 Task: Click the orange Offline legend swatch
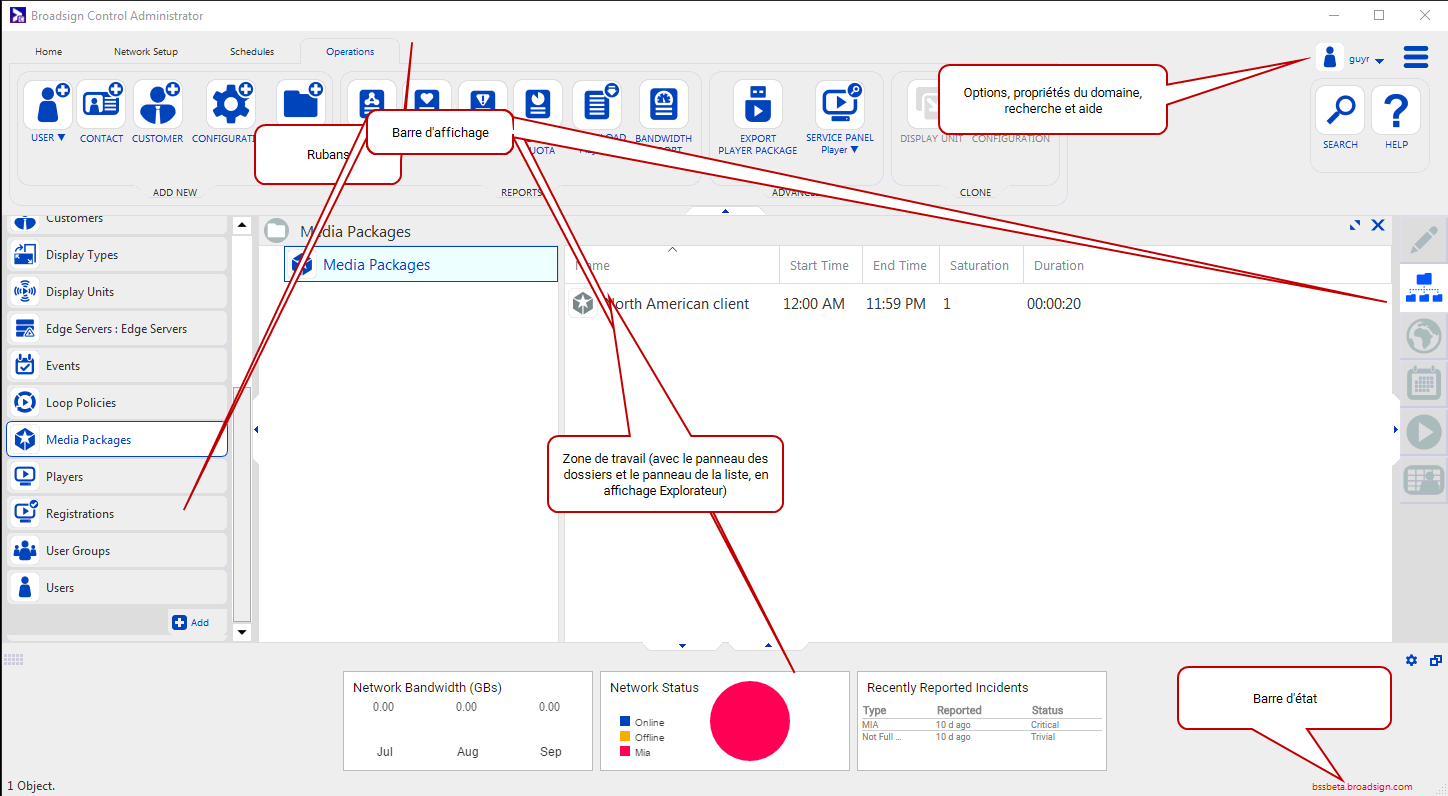[625, 736]
